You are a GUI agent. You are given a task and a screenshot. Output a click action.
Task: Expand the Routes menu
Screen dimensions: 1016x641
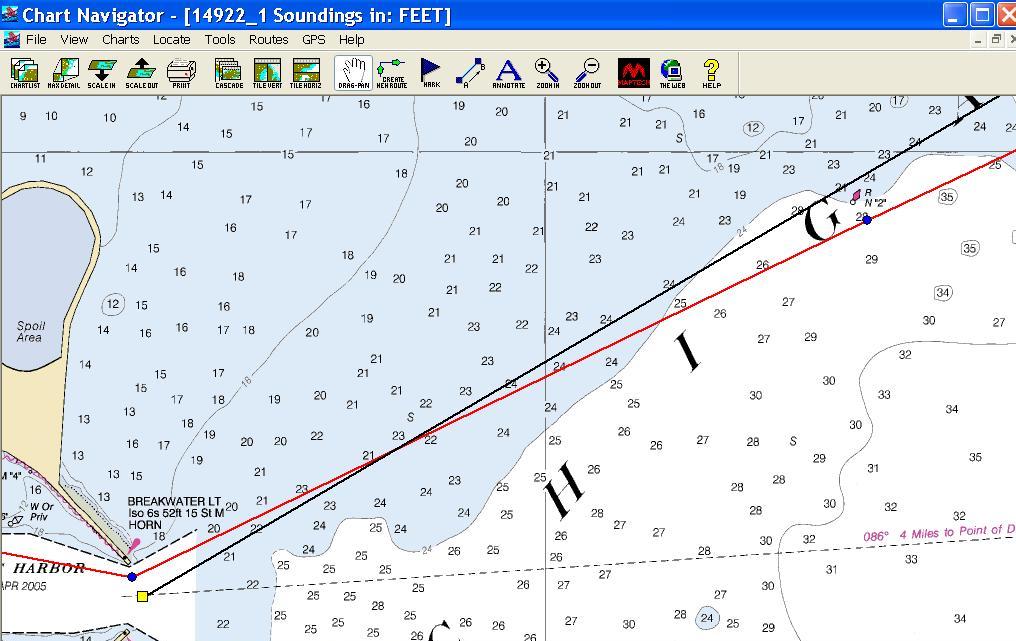[268, 39]
